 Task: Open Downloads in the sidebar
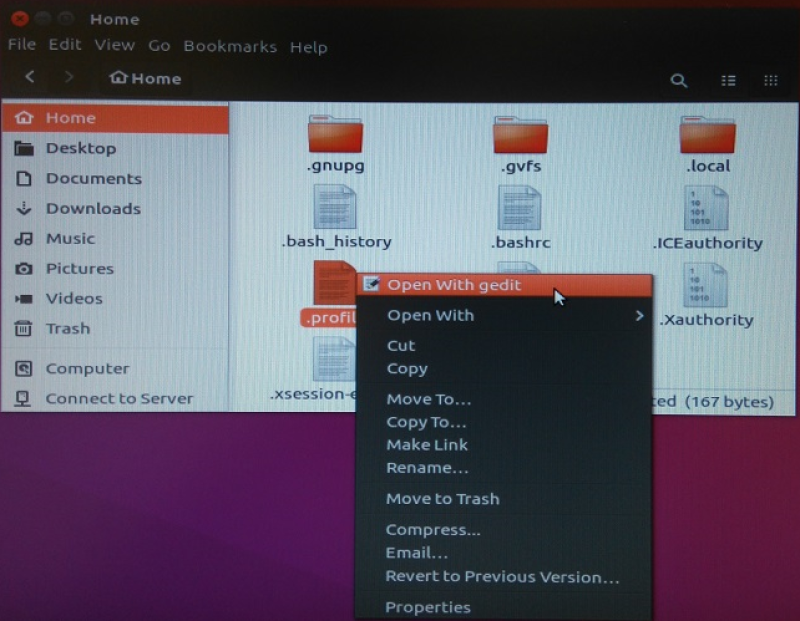tap(115, 208)
